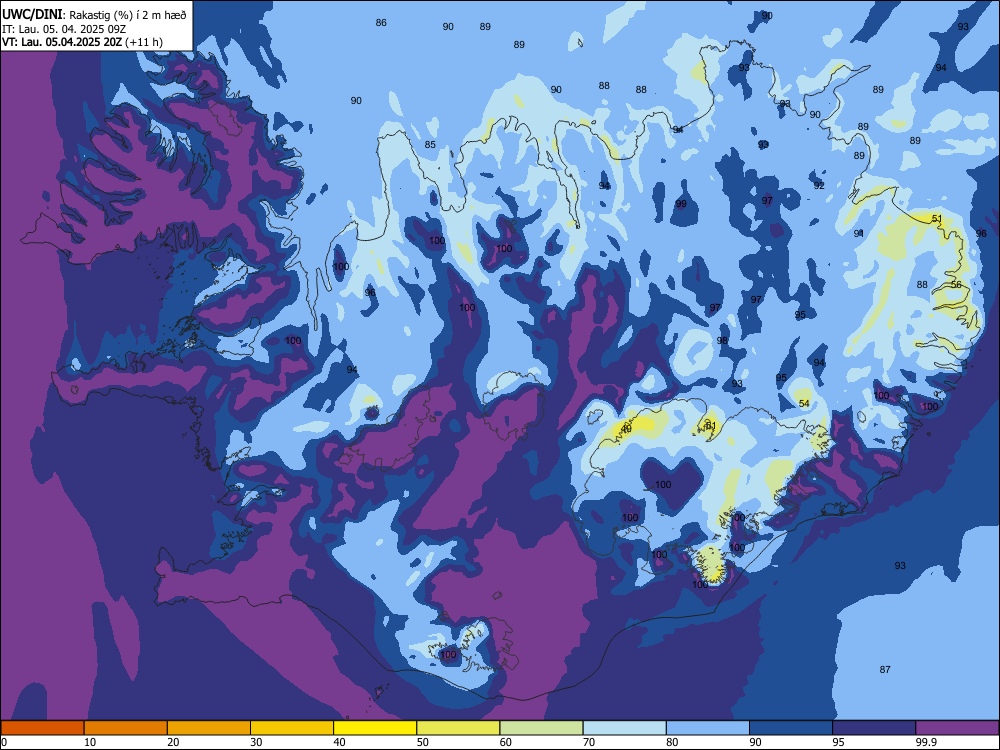The width and height of the screenshot is (1000, 750).
Task: Click the dark orange 0–10 legend swatch
Action: click(42, 728)
